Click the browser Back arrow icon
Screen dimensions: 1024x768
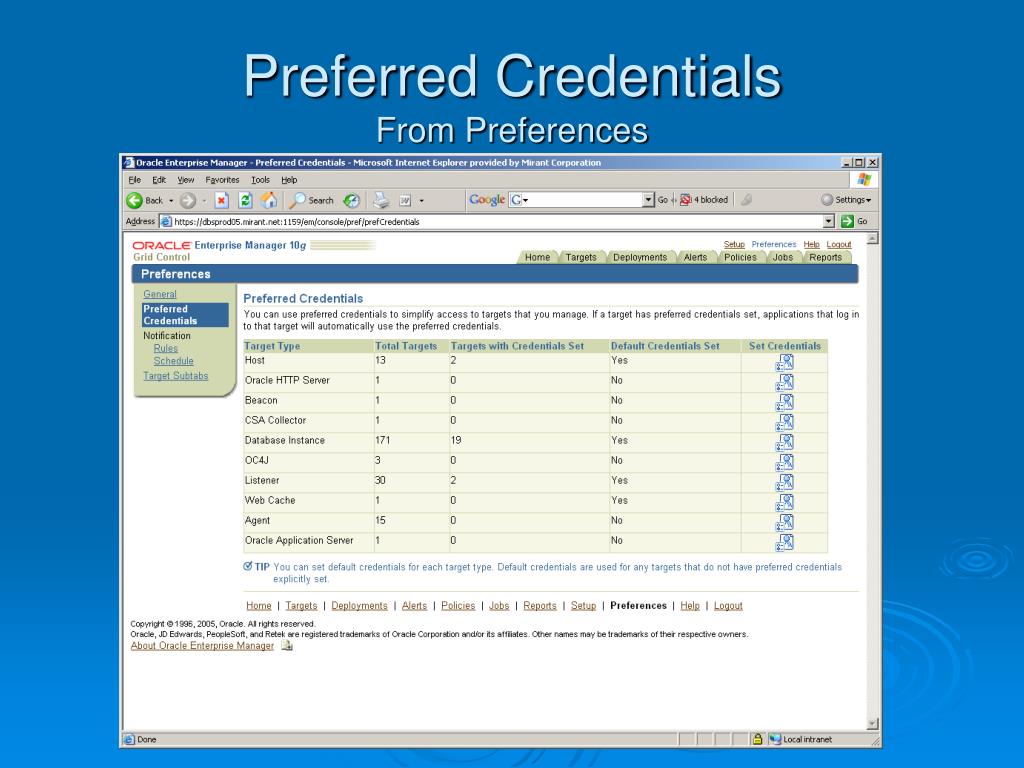point(135,200)
